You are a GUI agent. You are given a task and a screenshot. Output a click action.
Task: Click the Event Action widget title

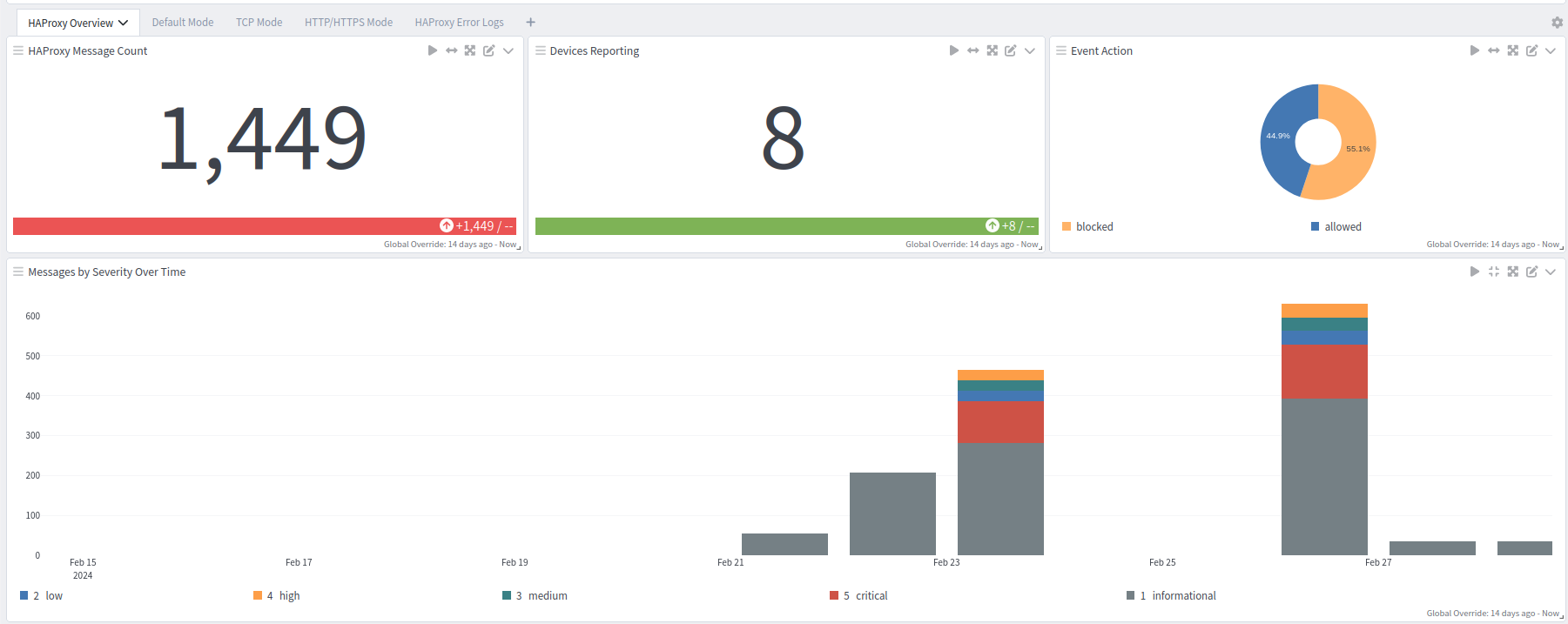click(x=1101, y=50)
